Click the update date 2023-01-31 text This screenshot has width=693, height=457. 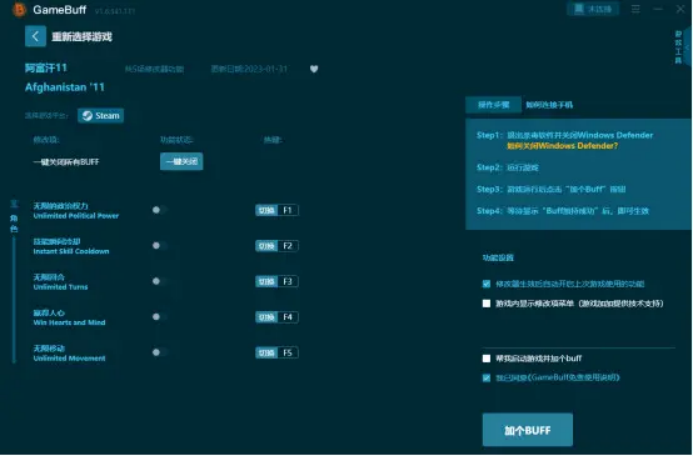click(249, 69)
